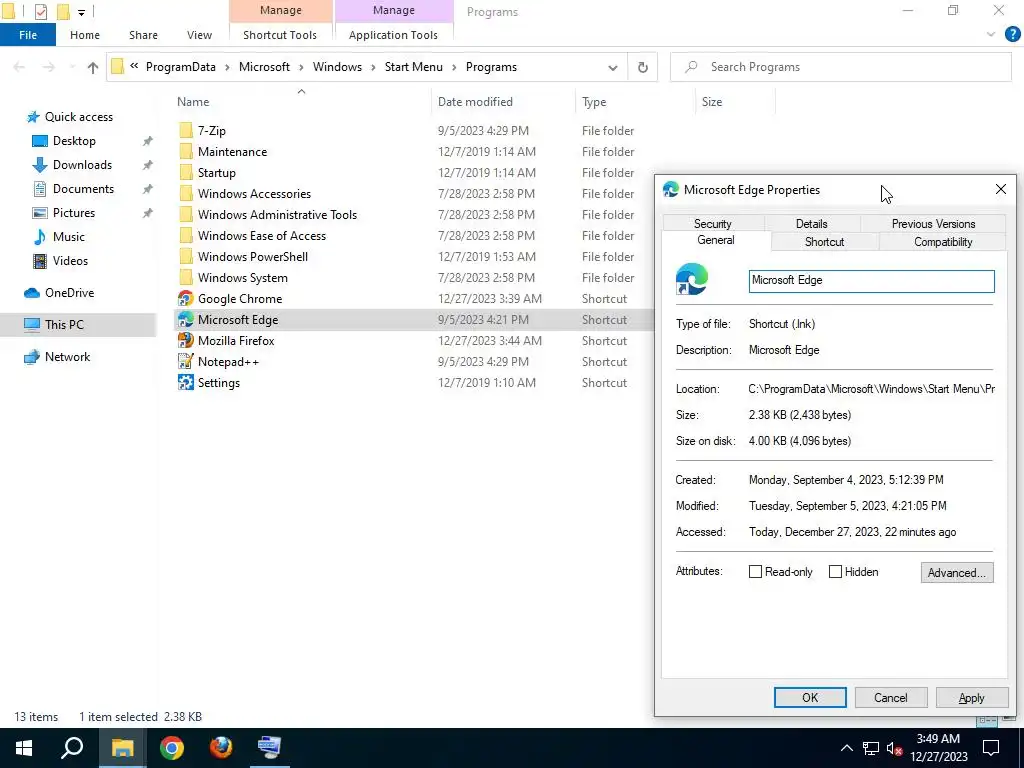Screen dimensions: 1024x768
Task: Enable the Hidden attribute checkbox
Action: pyautogui.click(x=835, y=571)
